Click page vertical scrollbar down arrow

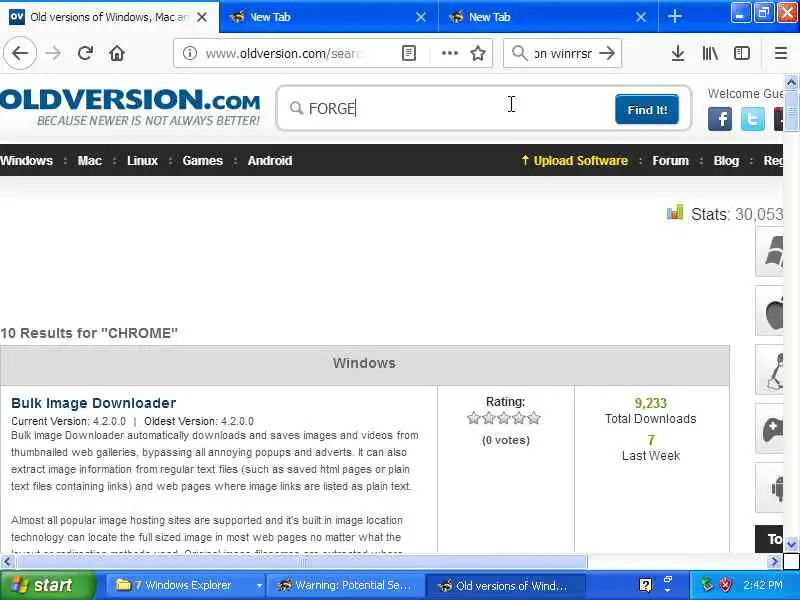[791, 544]
